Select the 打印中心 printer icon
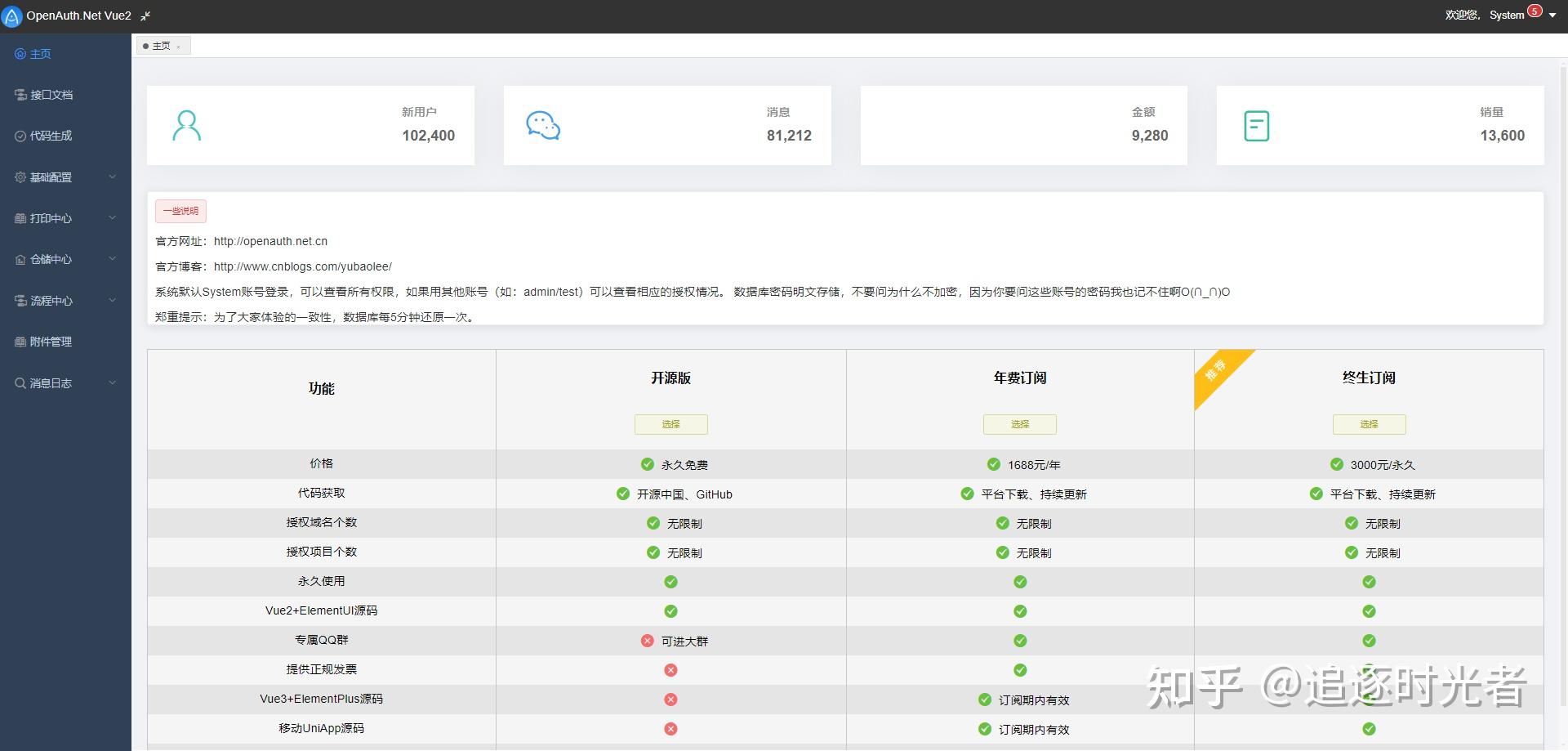1568x751 pixels. [x=19, y=218]
